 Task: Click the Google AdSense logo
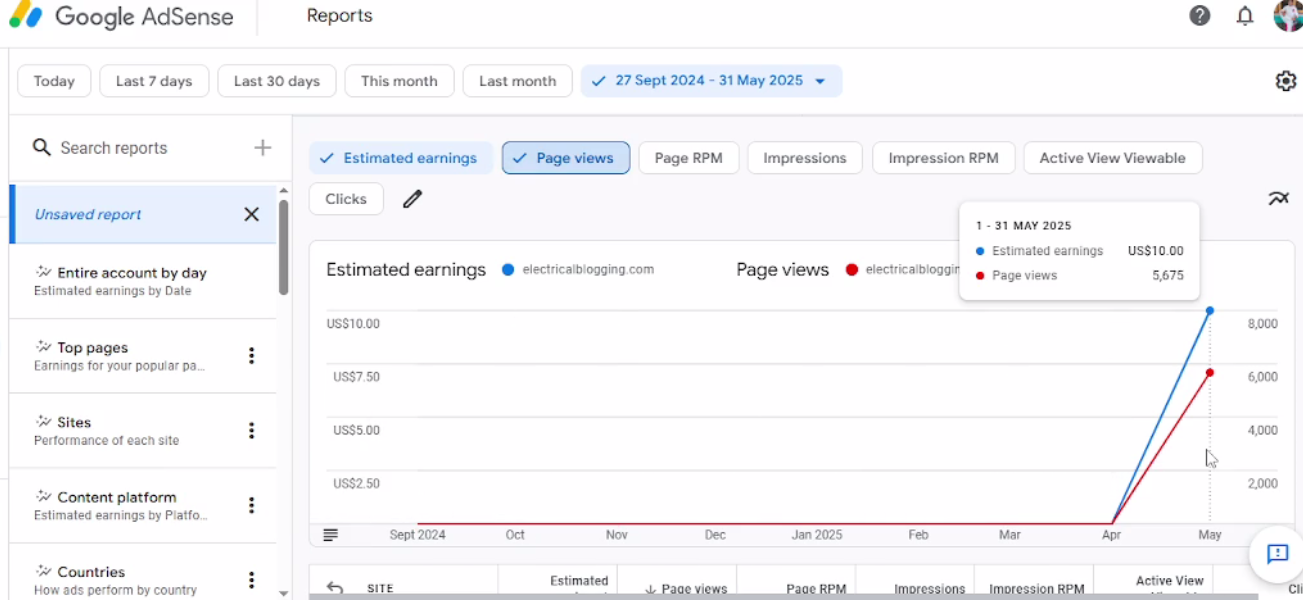tap(121, 16)
